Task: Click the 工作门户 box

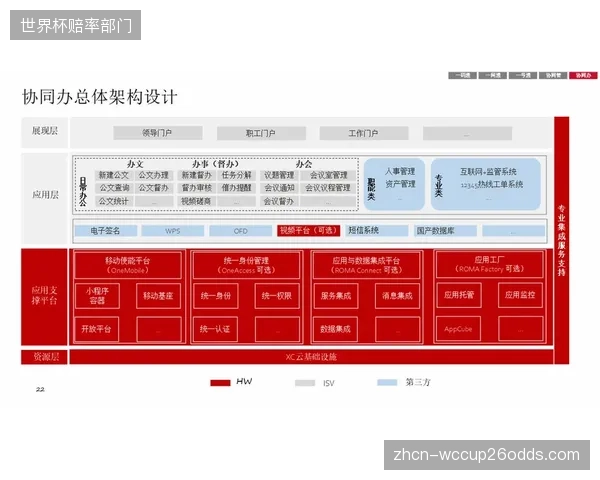Action: click(364, 133)
